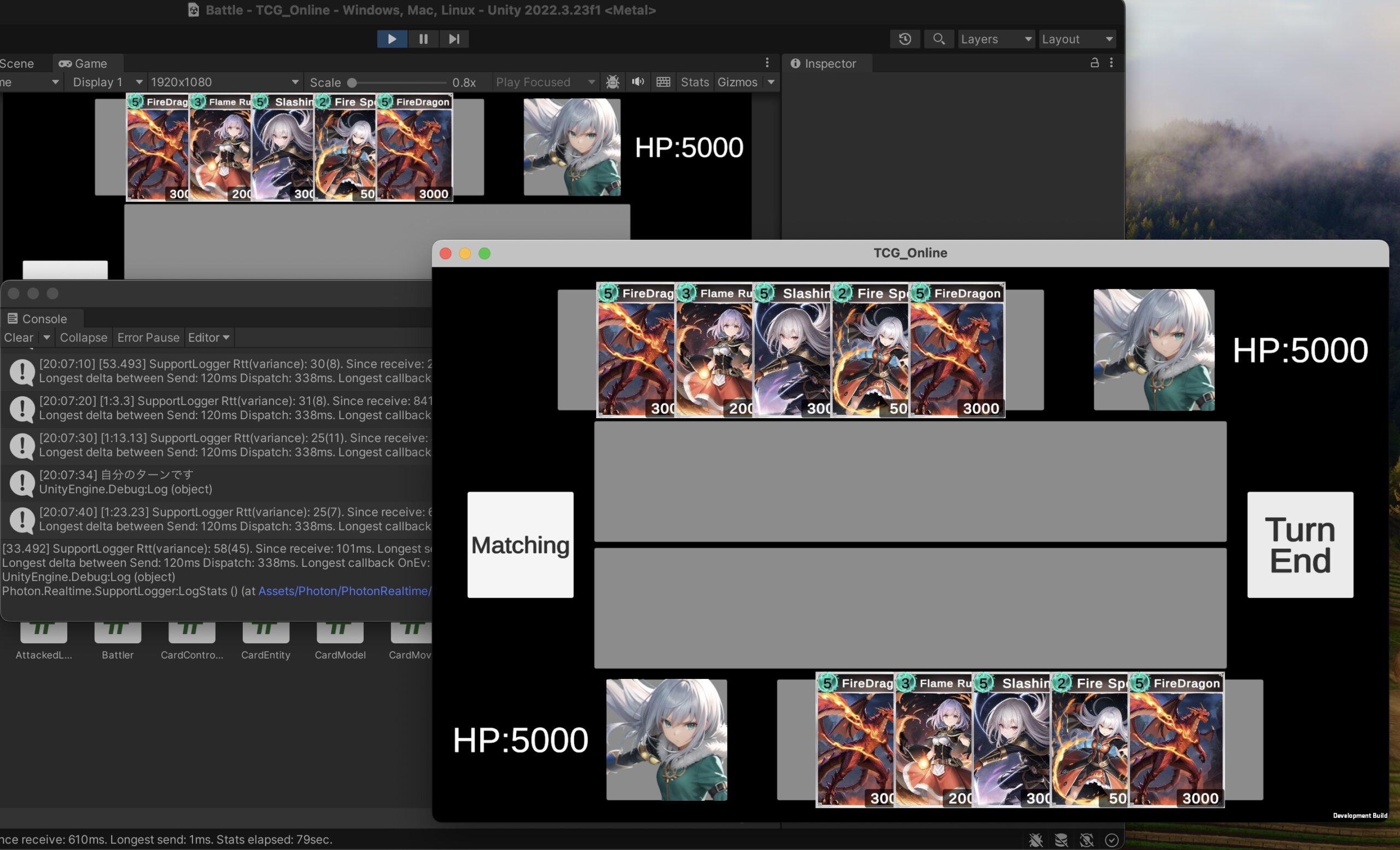
Task: Open the Undo History icon
Action: coord(905,39)
